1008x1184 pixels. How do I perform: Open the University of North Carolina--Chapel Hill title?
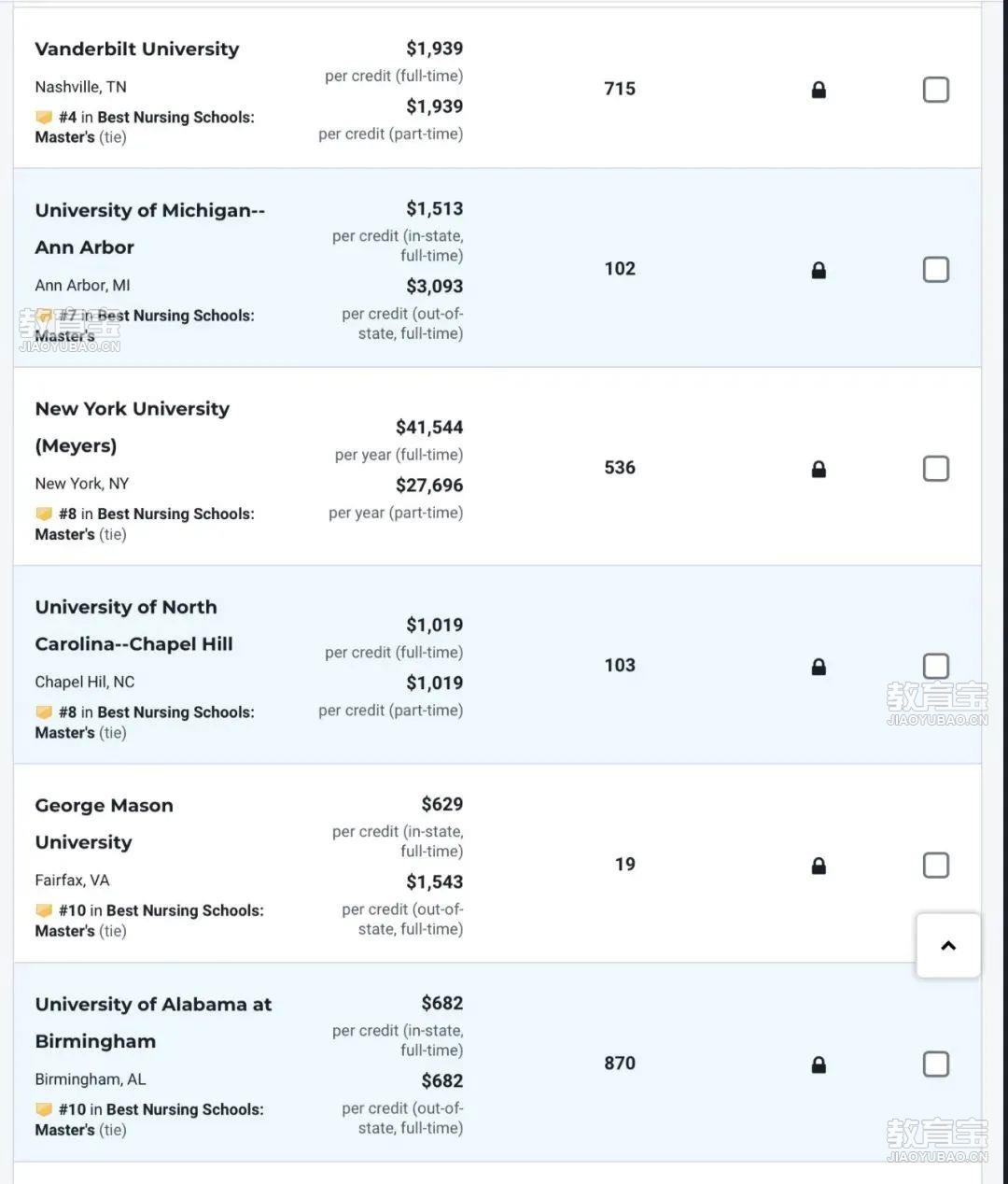133,626
